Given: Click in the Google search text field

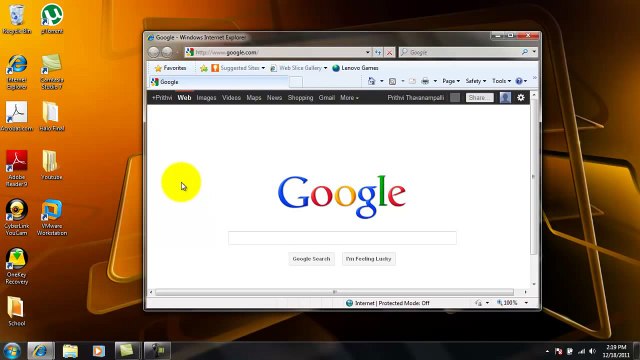Looking at the screenshot, I should [x=342, y=238].
